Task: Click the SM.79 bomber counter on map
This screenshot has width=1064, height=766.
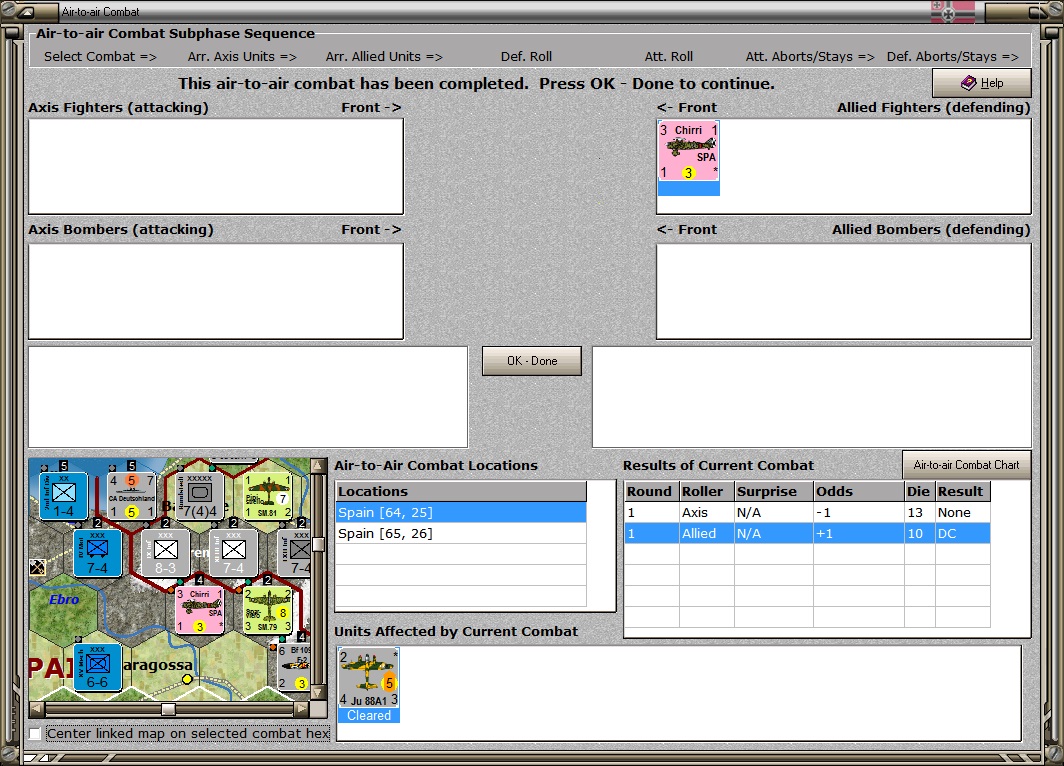Action: click(x=268, y=610)
